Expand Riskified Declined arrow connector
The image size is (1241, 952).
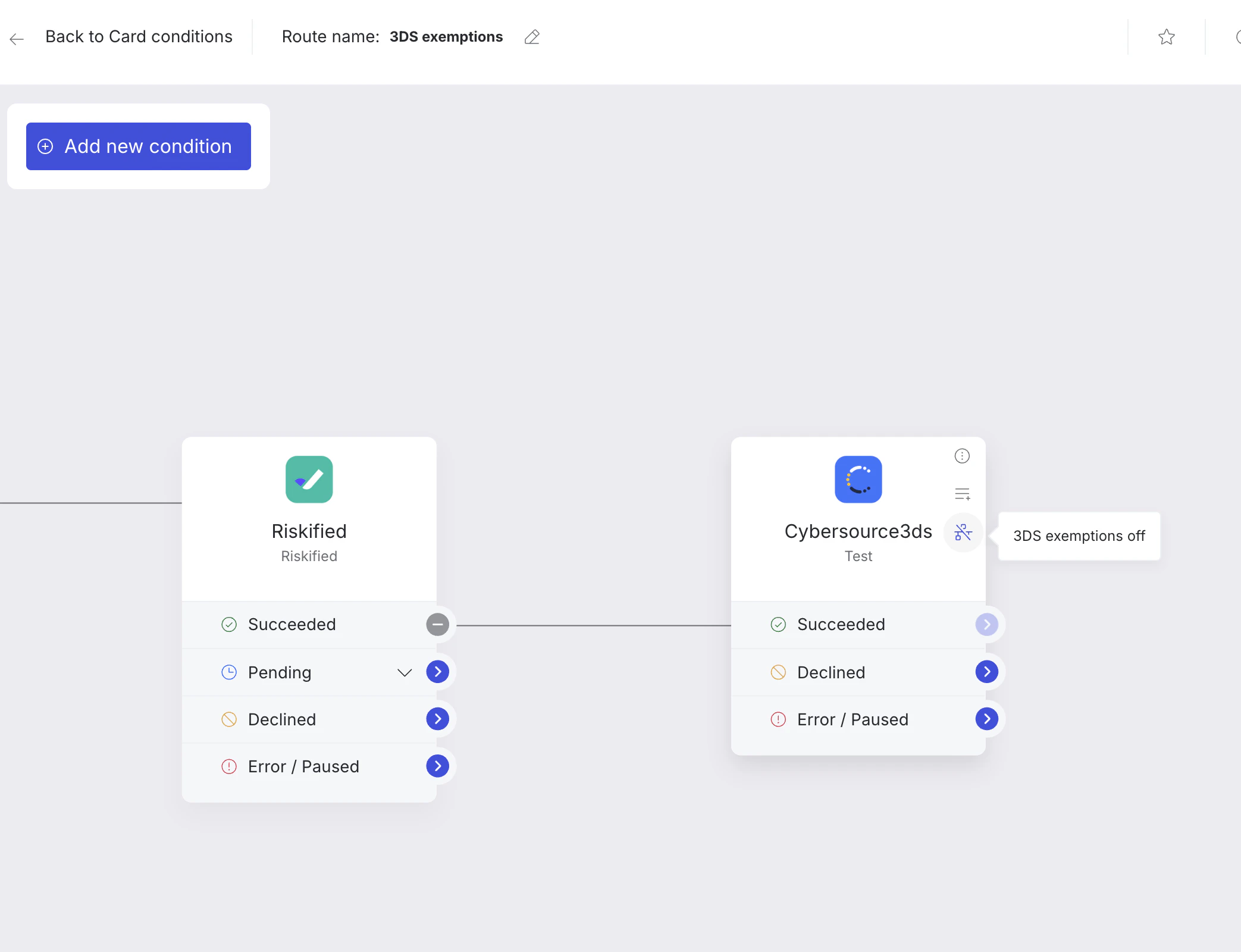coord(437,719)
